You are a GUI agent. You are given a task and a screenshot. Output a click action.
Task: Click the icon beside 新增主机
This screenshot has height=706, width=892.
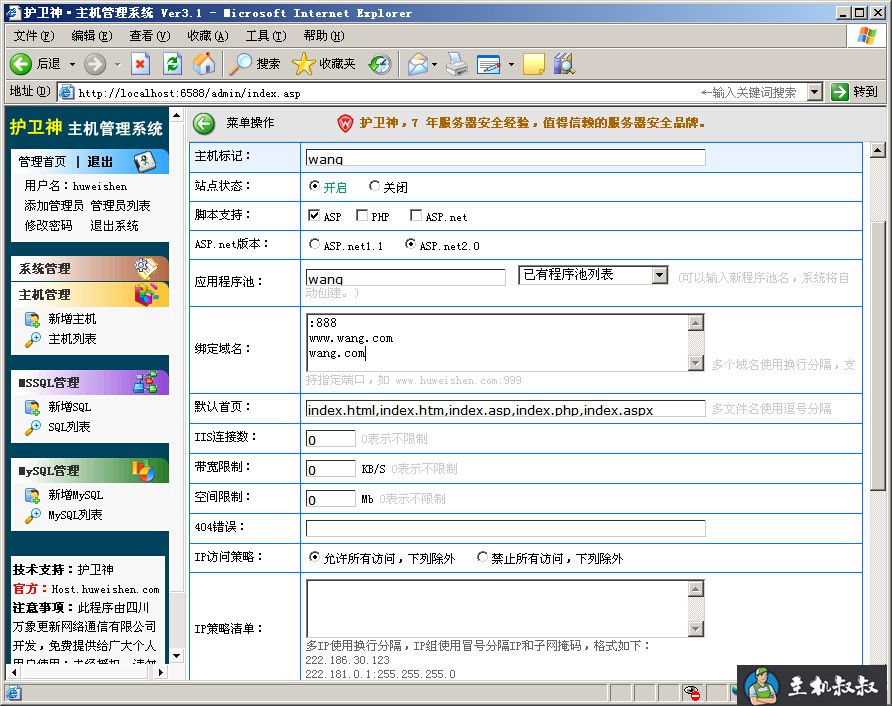tap(32, 319)
